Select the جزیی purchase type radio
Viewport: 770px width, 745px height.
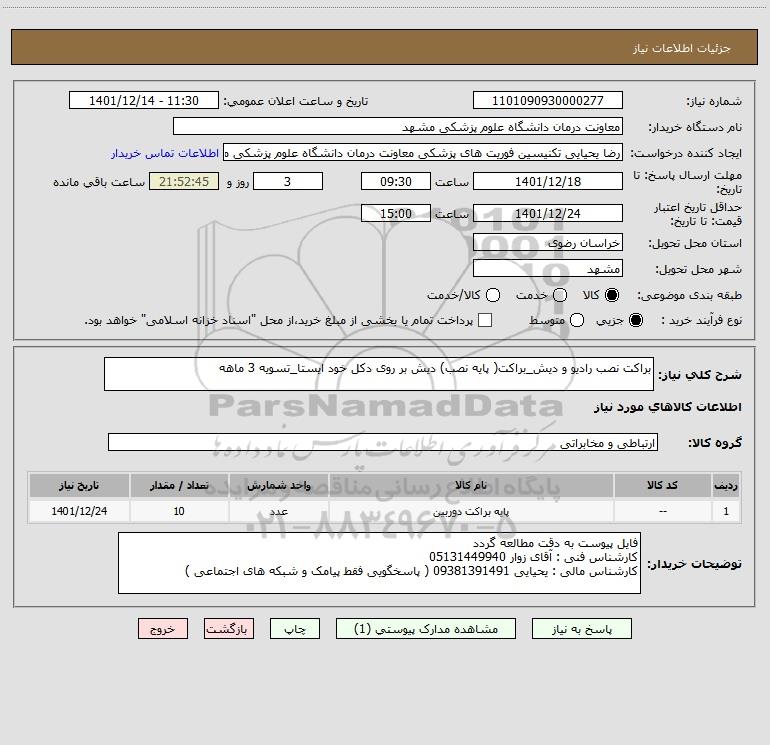(636, 320)
